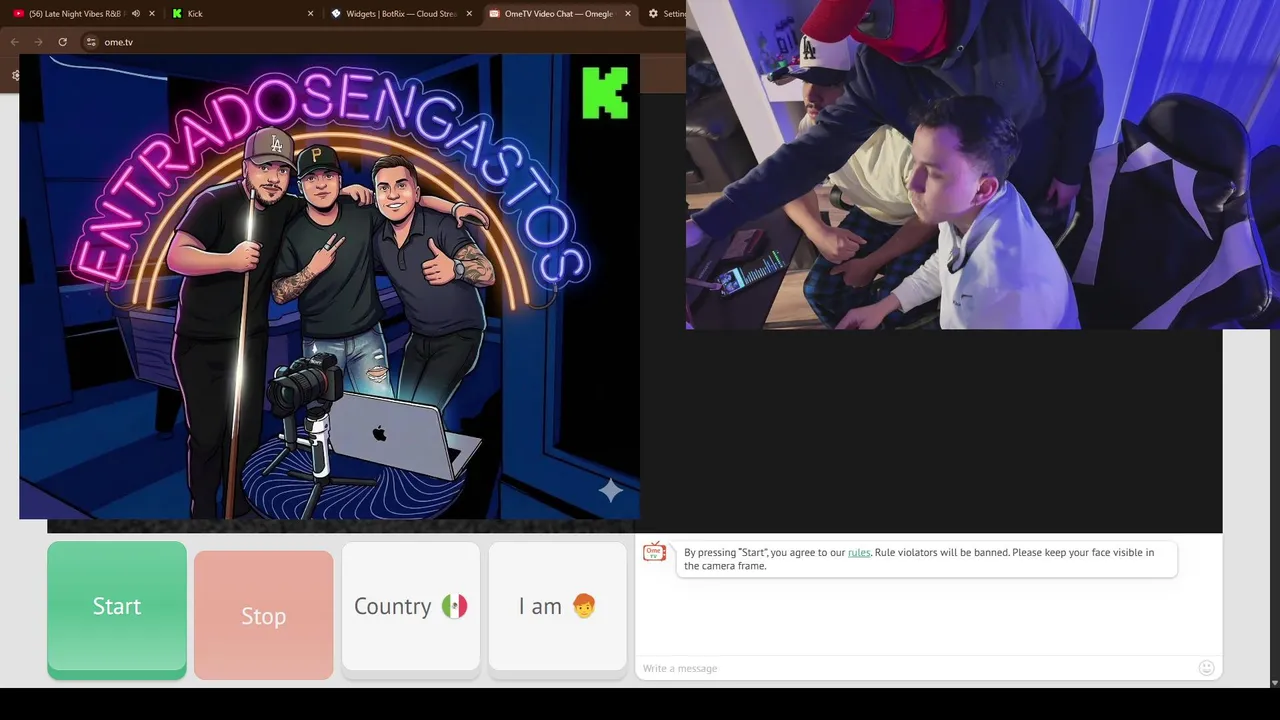Viewport: 1280px width, 720px height.
Task: Open the I am gender selector
Action: pyautogui.click(x=557, y=608)
